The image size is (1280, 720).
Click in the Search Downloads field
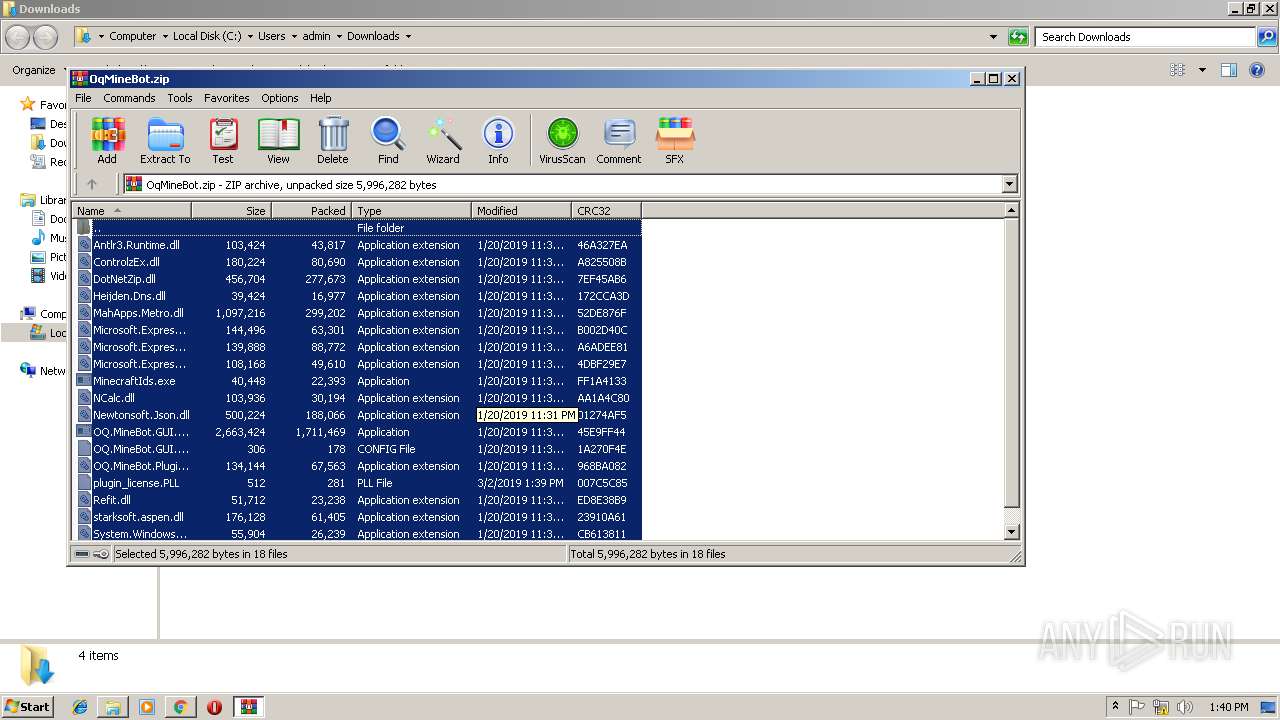coord(1146,37)
